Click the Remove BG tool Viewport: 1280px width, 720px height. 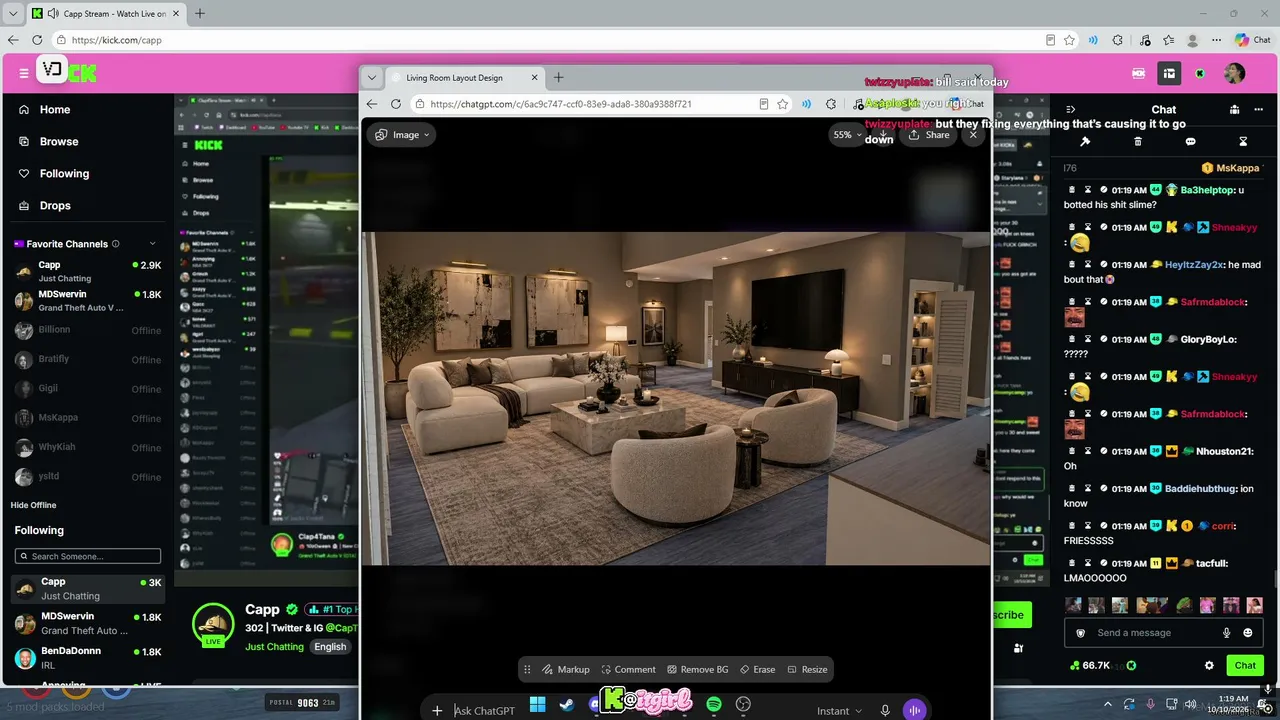(697, 670)
